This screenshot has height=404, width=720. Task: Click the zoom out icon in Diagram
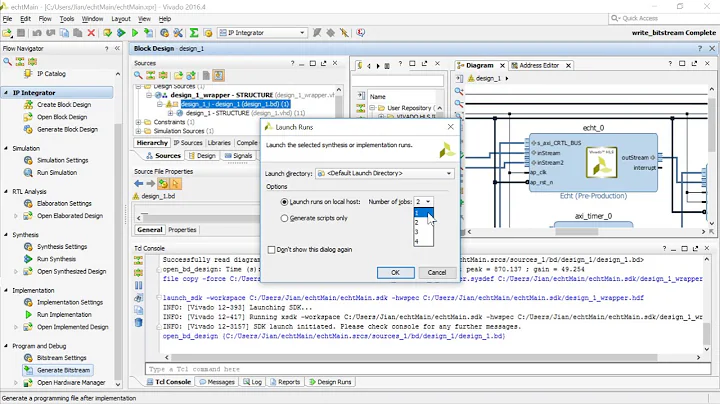click(x=459, y=103)
